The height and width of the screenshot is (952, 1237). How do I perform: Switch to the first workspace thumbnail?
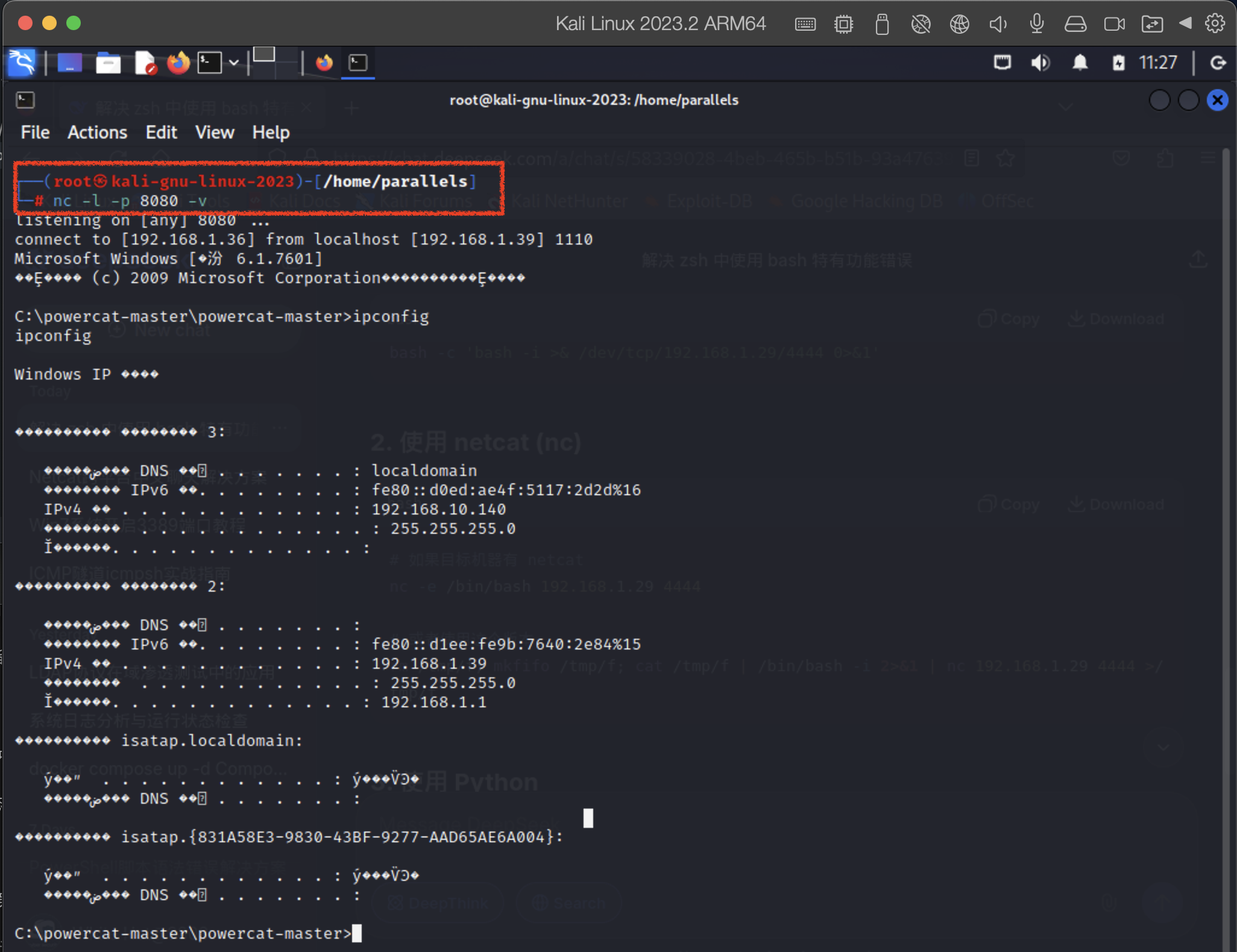pyautogui.click(x=264, y=55)
